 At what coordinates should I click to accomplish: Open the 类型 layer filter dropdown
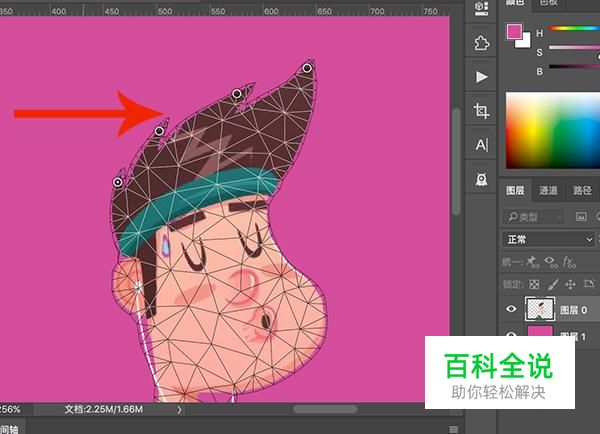(533, 217)
